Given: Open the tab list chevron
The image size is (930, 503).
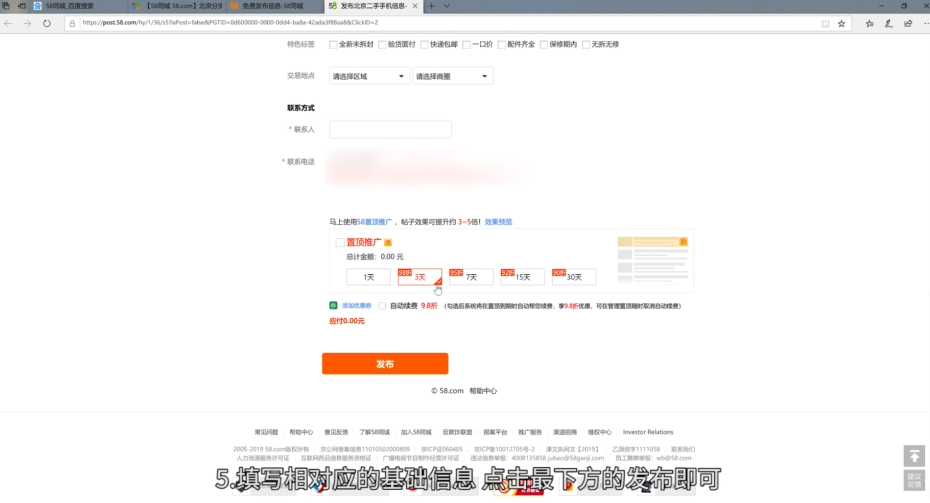Looking at the screenshot, I should 447,6.
